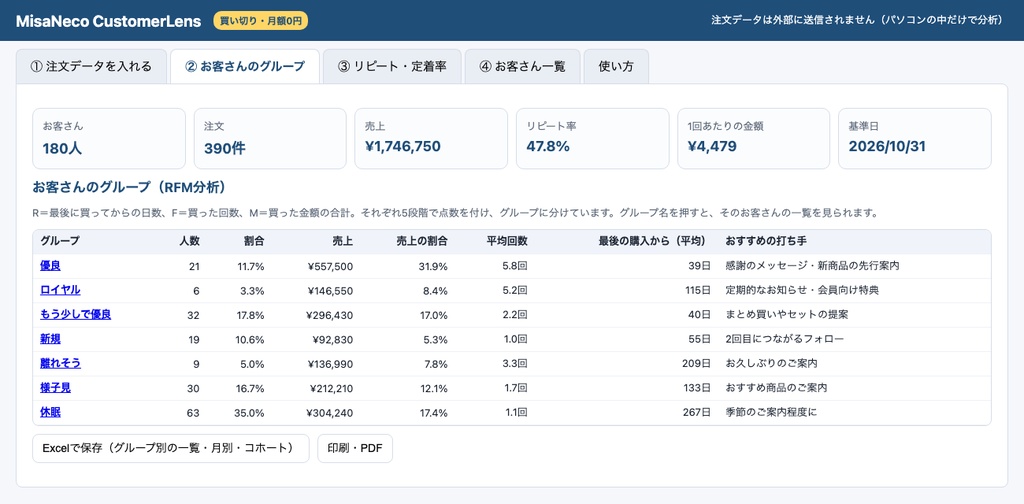1024x504 pixels.
Task: Click the 最後の購入から（平均） column header
Action: [x=654, y=242]
